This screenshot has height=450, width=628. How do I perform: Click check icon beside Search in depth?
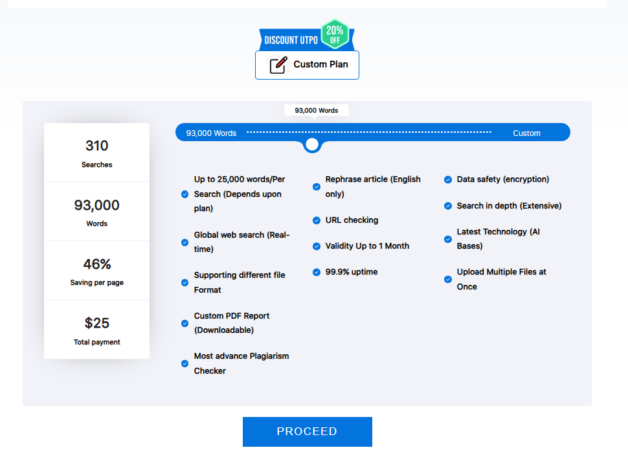[448, 206]
